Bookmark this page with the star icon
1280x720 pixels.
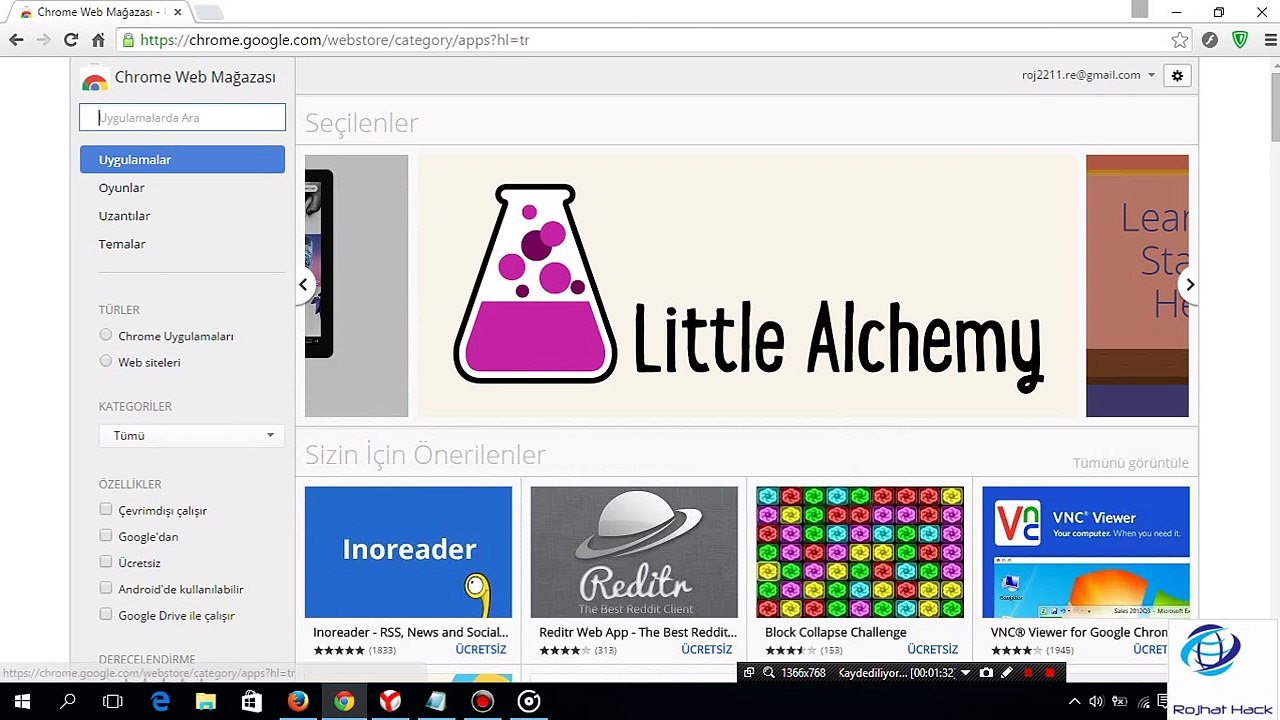[x=1180, y=40]
